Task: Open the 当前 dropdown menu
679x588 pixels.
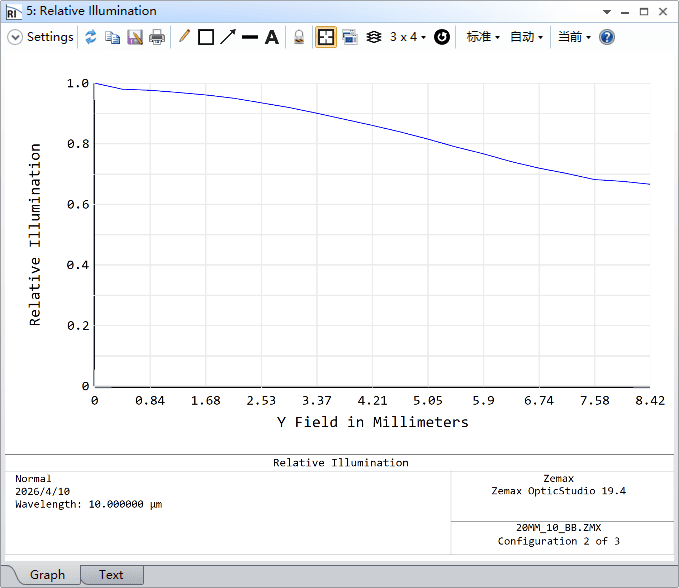Action: (x=574, y=37)
